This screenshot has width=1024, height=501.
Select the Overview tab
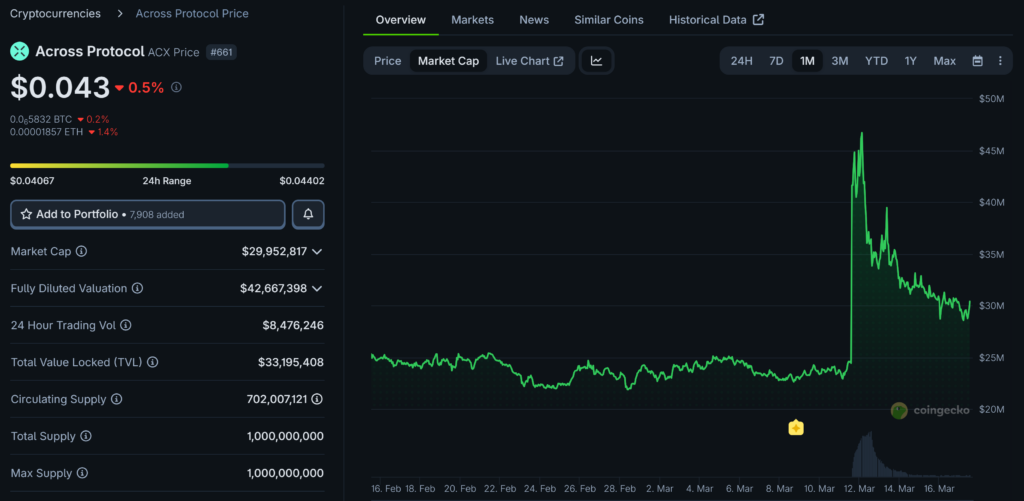(x=400, y=20)
